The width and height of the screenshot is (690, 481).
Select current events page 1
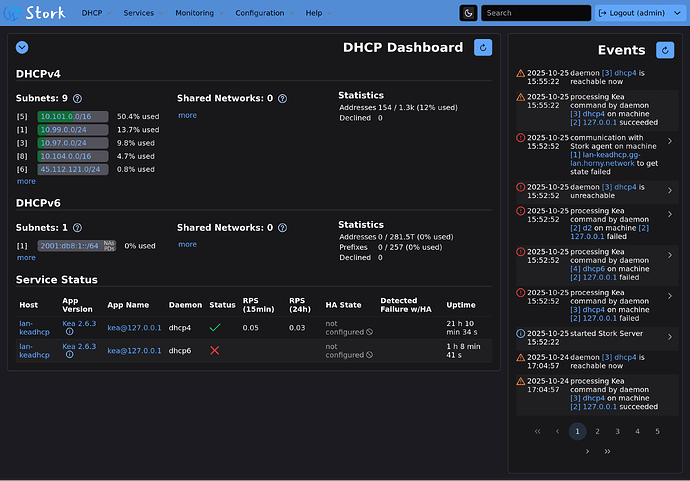(577, 431)
